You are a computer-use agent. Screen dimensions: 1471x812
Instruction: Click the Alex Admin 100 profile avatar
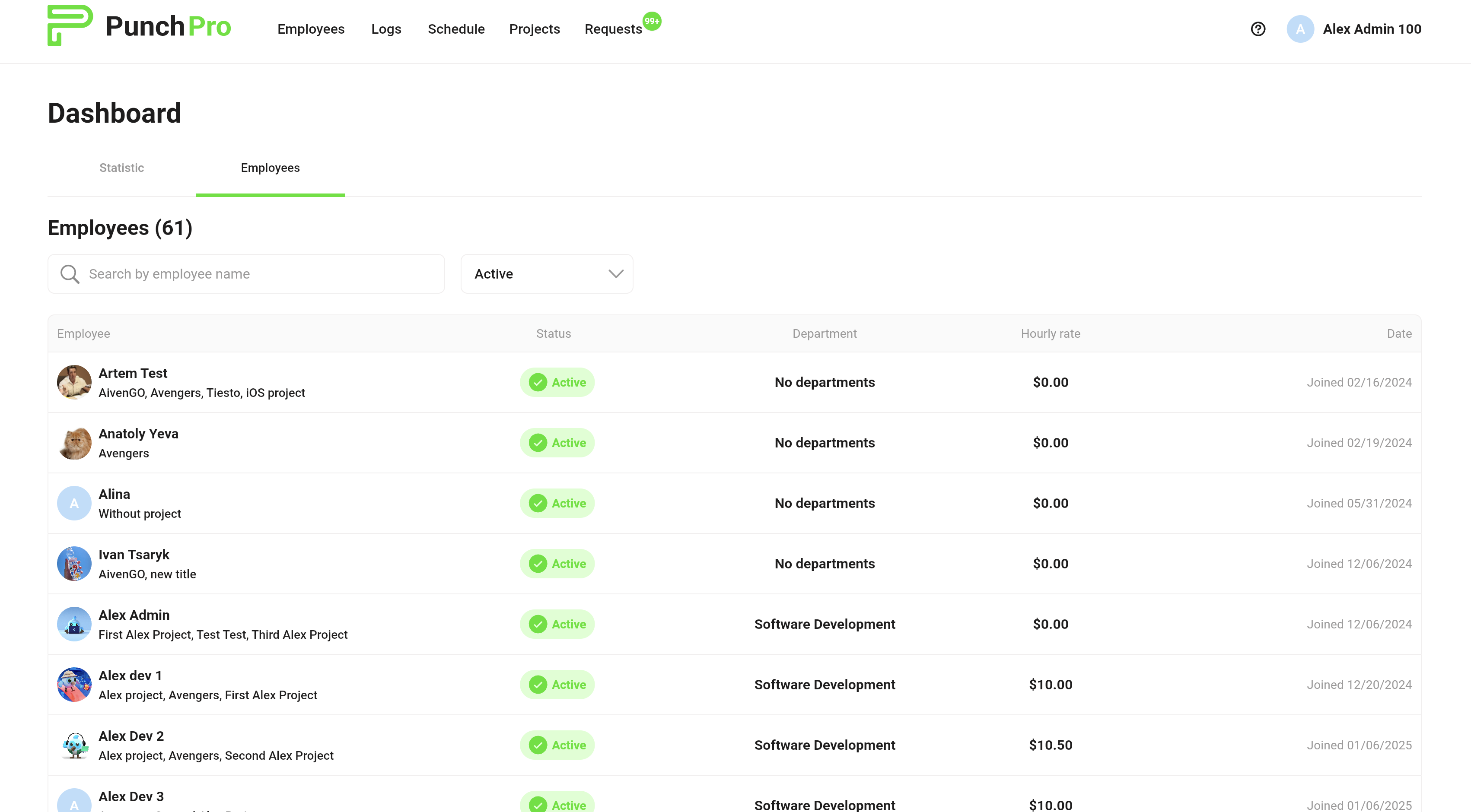coord(1300,29)
